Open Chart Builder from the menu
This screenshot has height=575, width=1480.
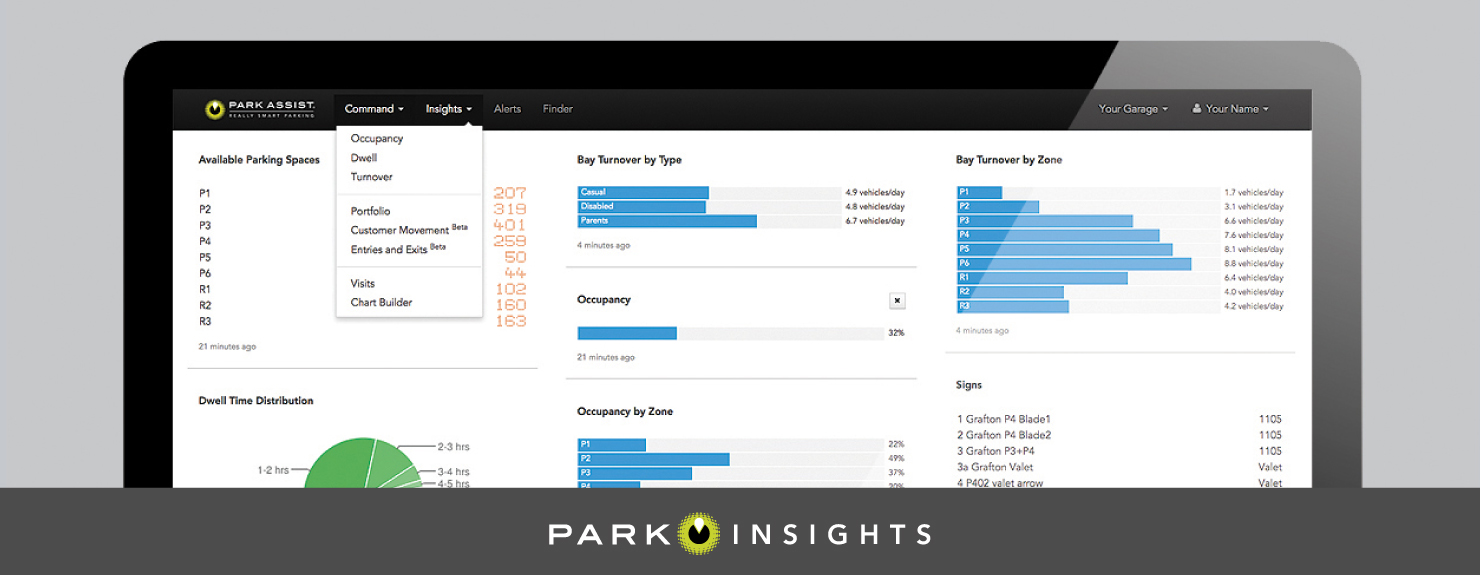[381, 302]
